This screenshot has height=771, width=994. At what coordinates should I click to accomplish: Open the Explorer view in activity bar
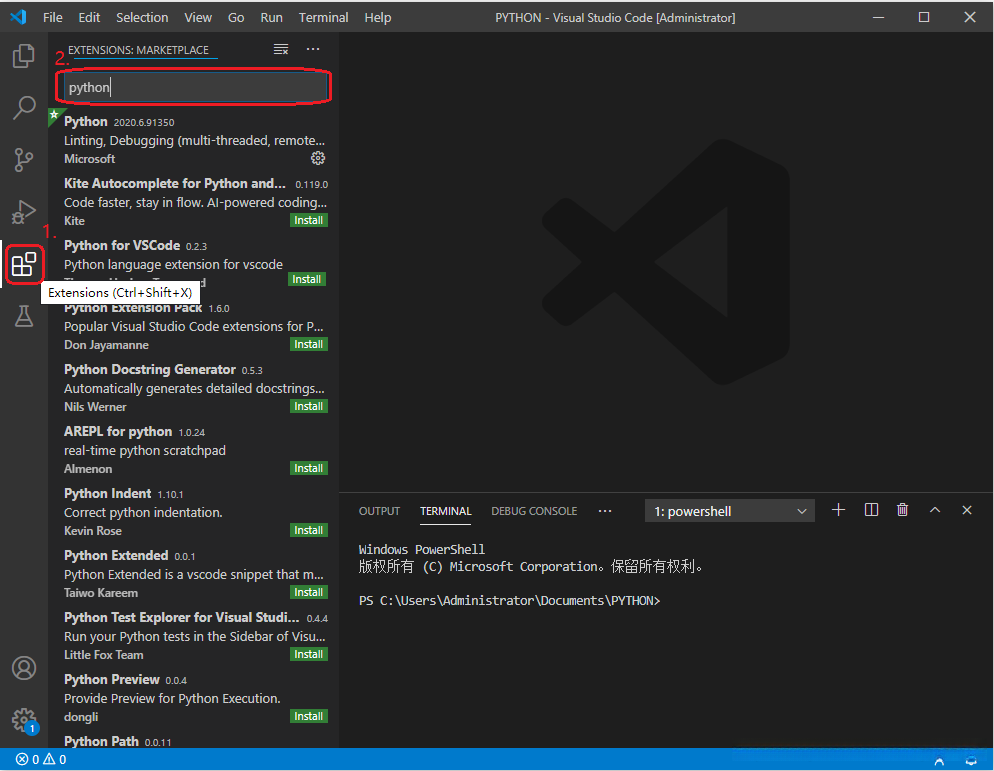pos(24,56)
